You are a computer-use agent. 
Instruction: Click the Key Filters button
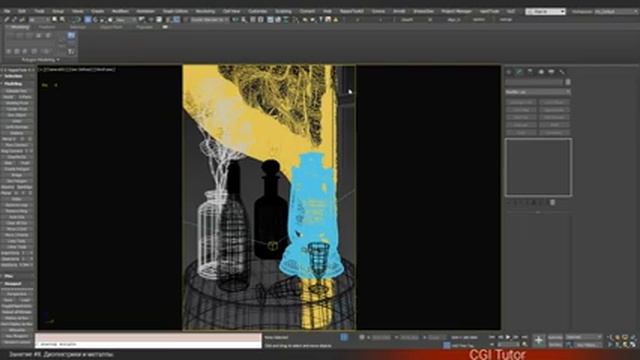(x=587, y=345)
